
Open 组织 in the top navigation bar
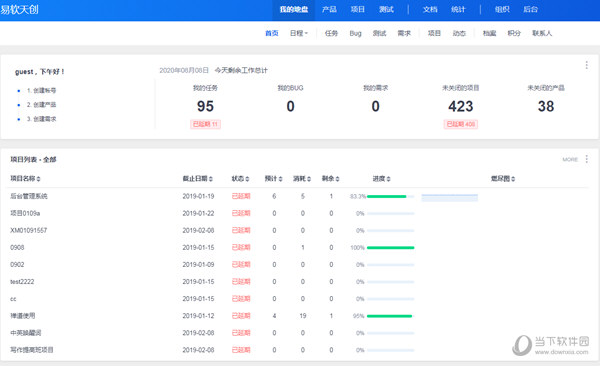pyautogui.click(x=502, y=10)
